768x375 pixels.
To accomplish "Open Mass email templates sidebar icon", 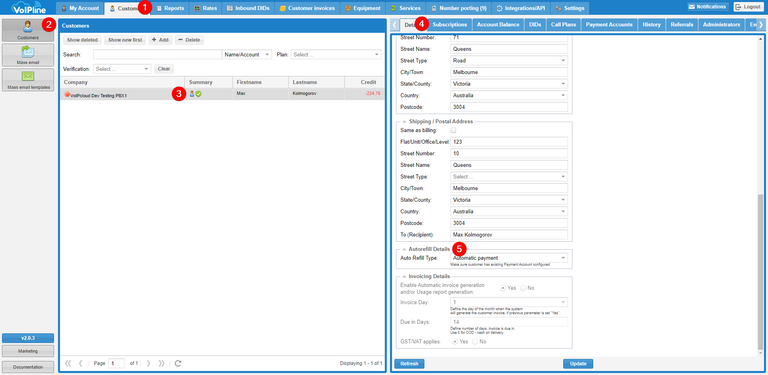I will coord(28,80).
